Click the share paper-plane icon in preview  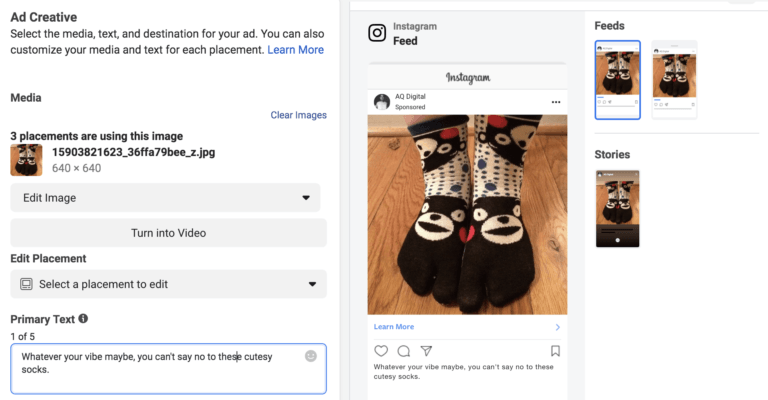pos(426,351)
